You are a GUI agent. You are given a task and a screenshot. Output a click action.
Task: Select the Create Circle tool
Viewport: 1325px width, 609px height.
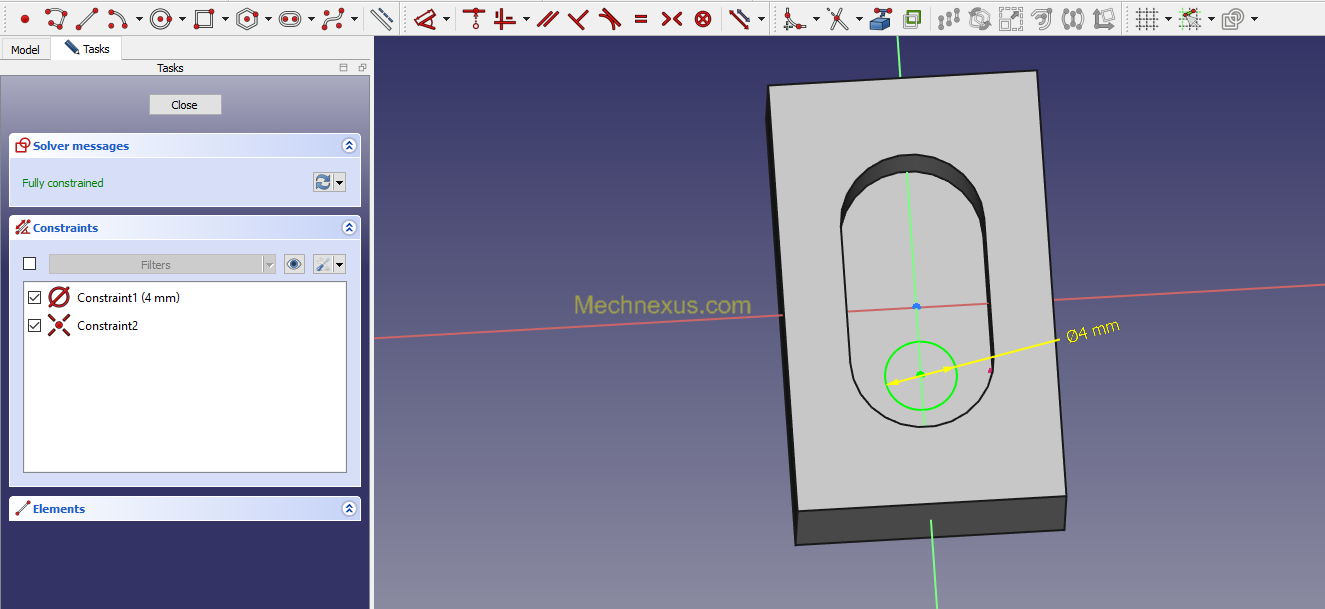coord(162,18)
